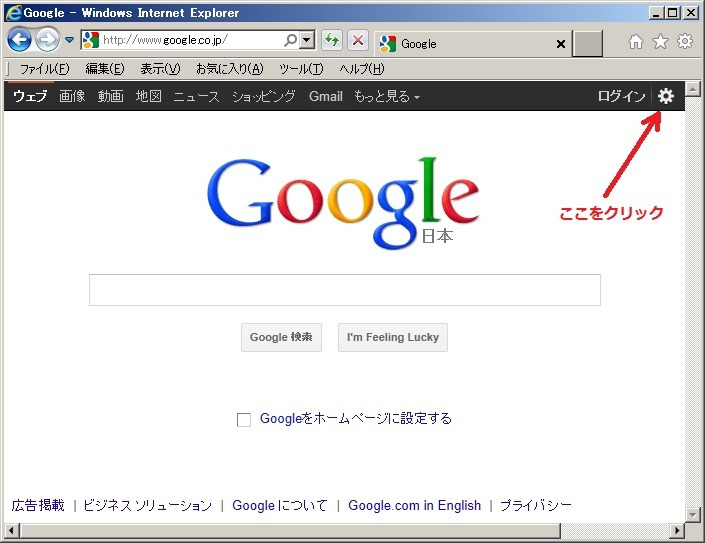Screen dimensions: 705x543
Task: Maximize the Internet Explorer window
Action: point(673,13)
